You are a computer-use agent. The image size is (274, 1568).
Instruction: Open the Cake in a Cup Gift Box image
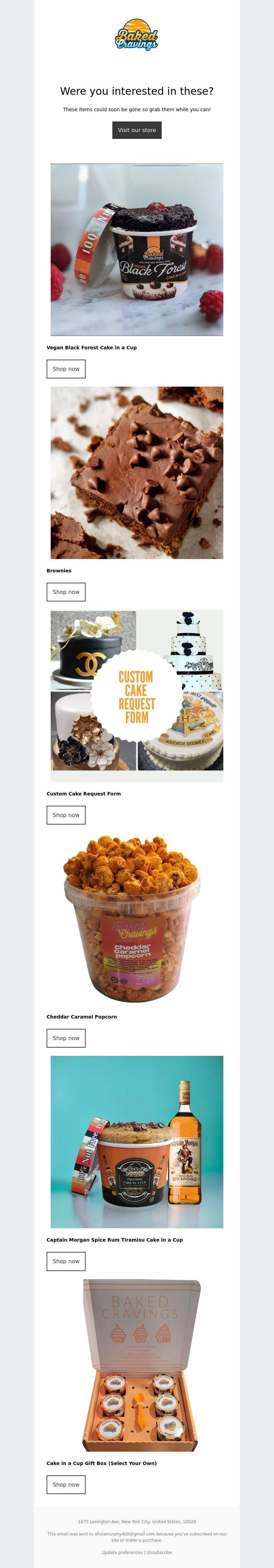click(x=141, y=1365)
